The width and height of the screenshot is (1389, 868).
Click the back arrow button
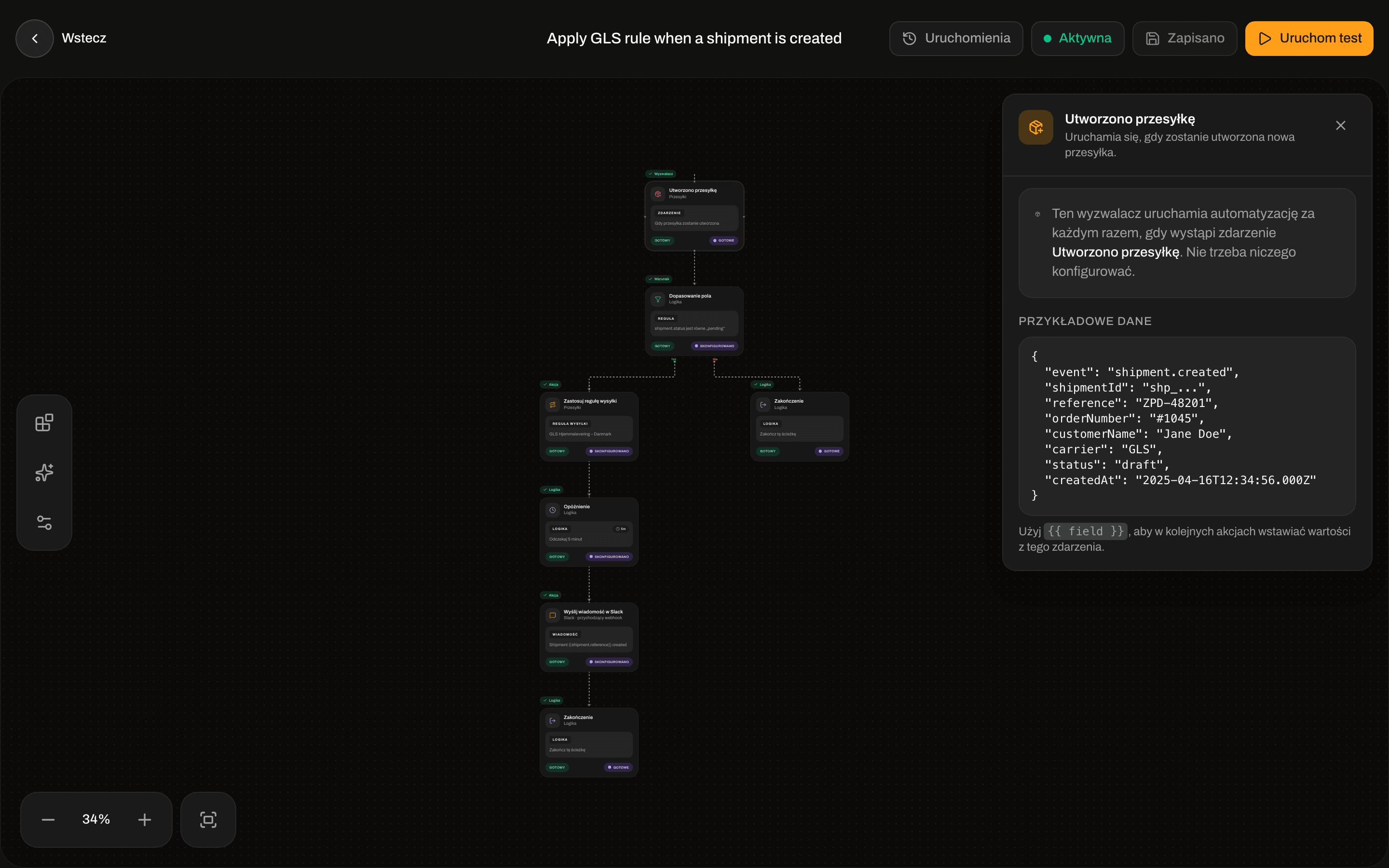pos(34,39)
